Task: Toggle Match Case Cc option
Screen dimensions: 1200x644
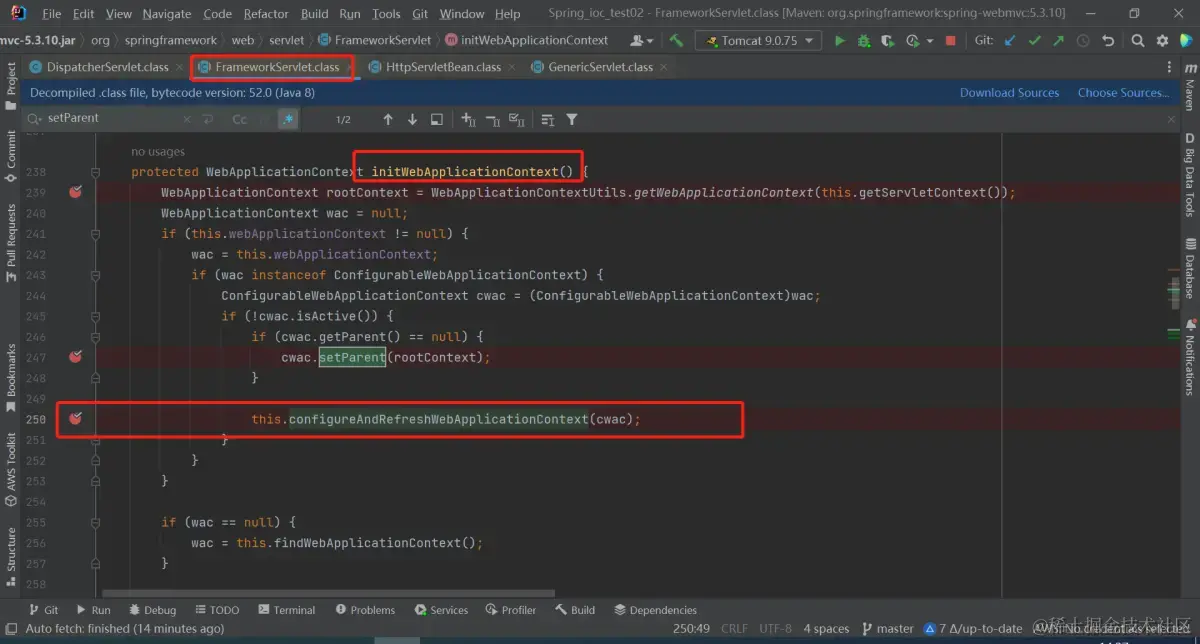Action: tap(240, 119)
